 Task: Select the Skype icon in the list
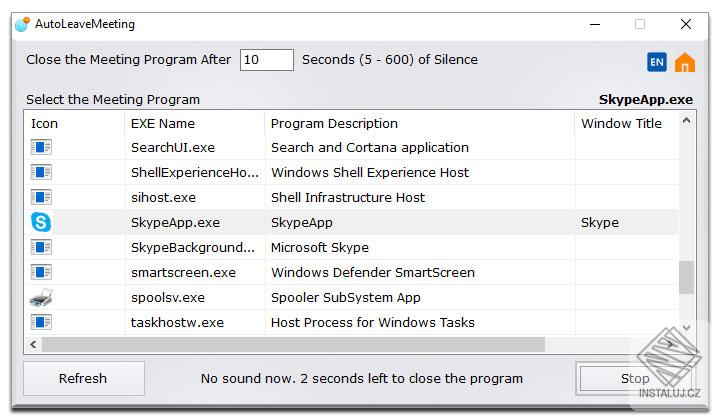pyautogui.click(x=41, y=223)
